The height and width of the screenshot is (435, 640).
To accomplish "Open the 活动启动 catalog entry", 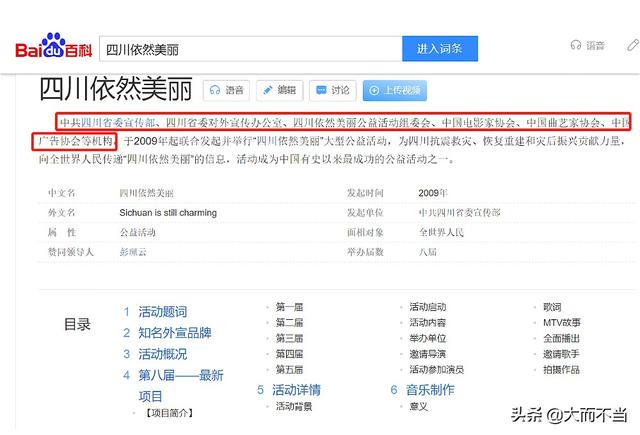I will (427, 307).
